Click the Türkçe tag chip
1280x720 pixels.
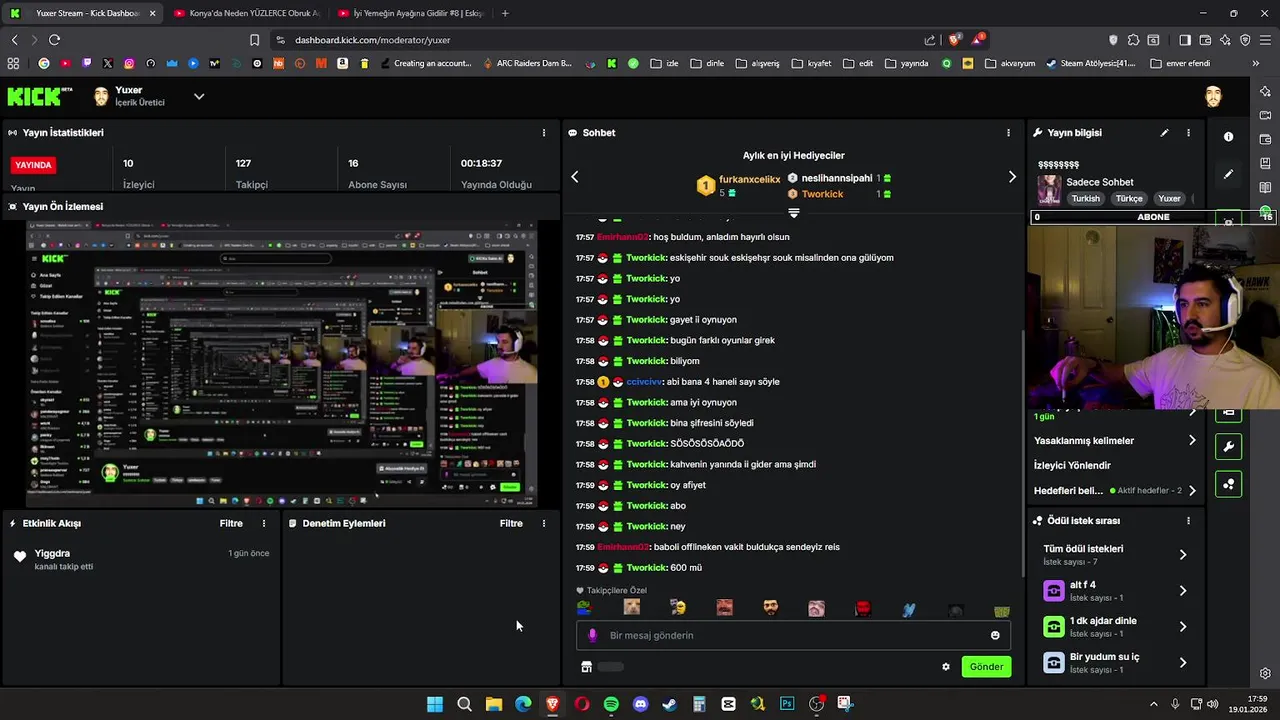(1129, 199)
